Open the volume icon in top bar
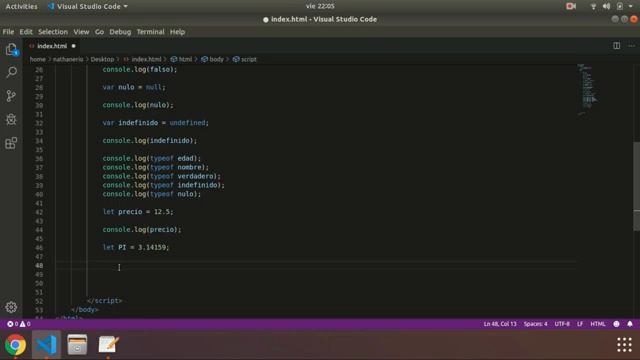 [x=606, y=6]
